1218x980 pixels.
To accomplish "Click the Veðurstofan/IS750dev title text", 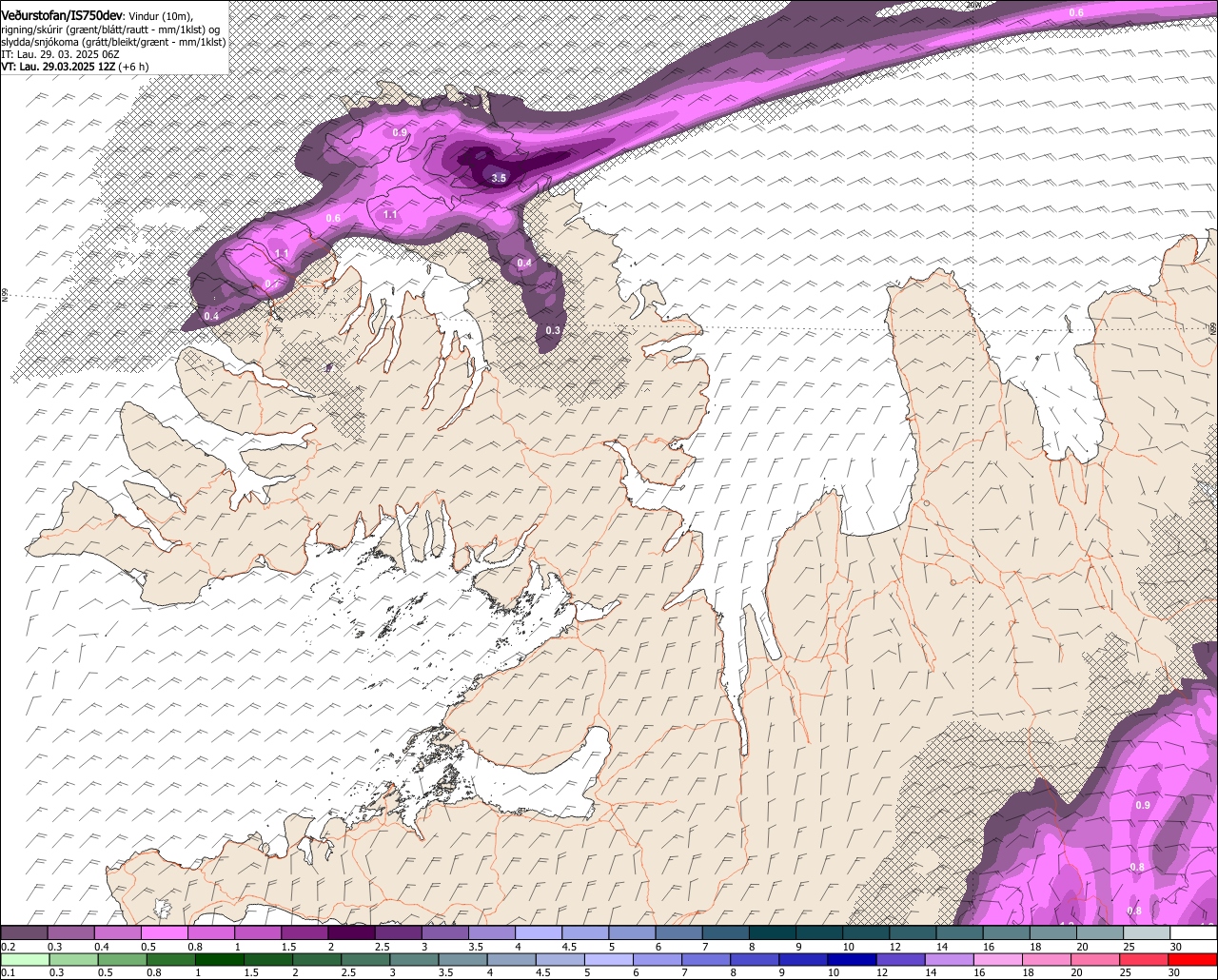I will 62,14.
